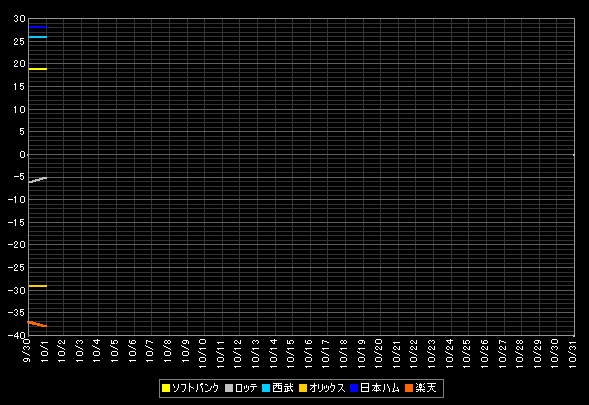Click the yellow ソフトバンク legend swatch

(166, 388)
